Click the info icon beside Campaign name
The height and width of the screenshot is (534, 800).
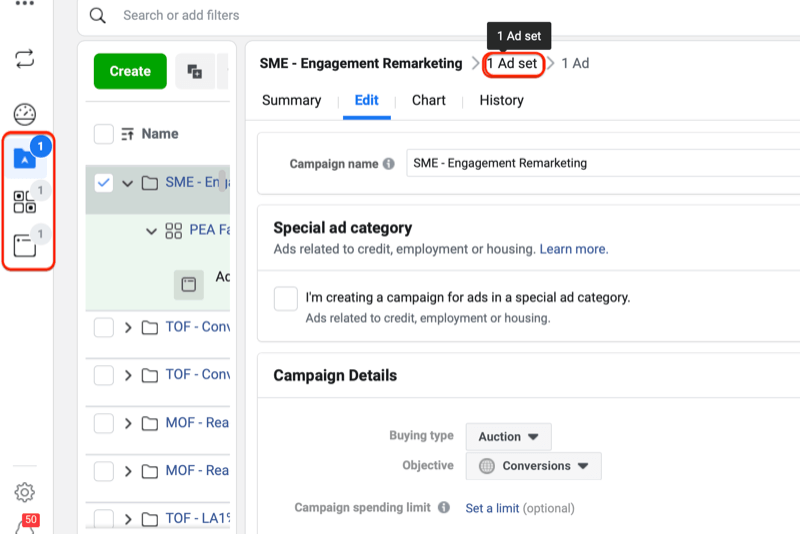point(388,164)
